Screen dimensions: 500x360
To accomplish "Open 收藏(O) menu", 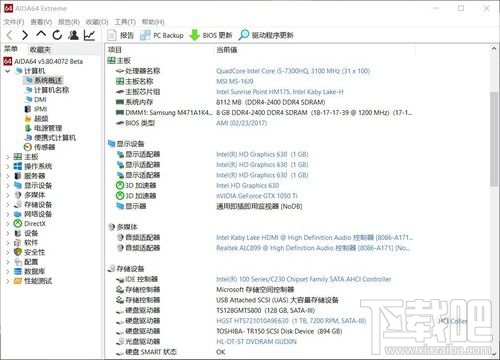I will pos(97,22).
